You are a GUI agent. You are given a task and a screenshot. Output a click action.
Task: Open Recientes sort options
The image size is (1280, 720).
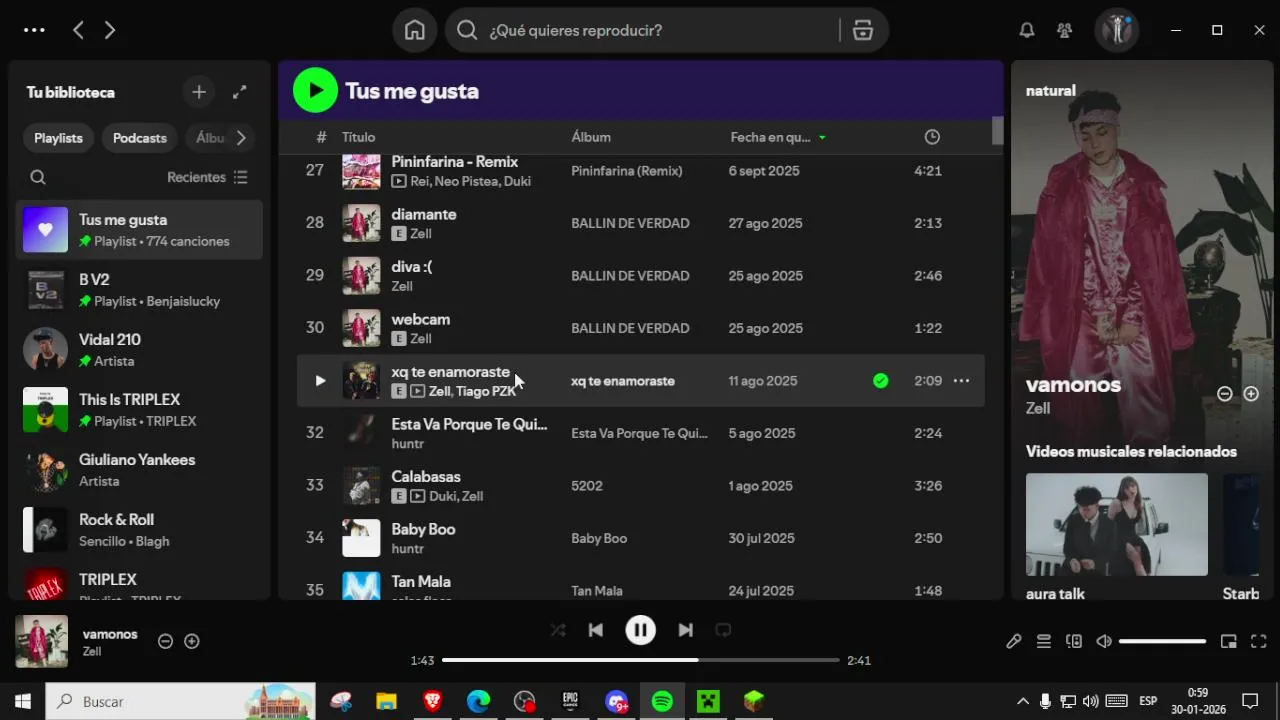pos(207,177)
